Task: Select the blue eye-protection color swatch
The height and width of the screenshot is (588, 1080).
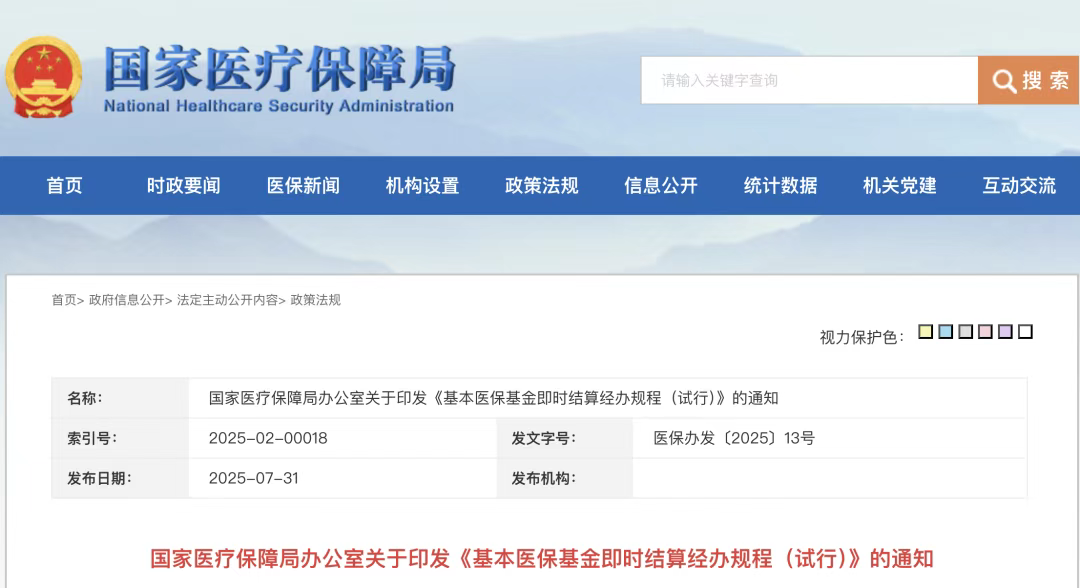Action: [946, 332]
